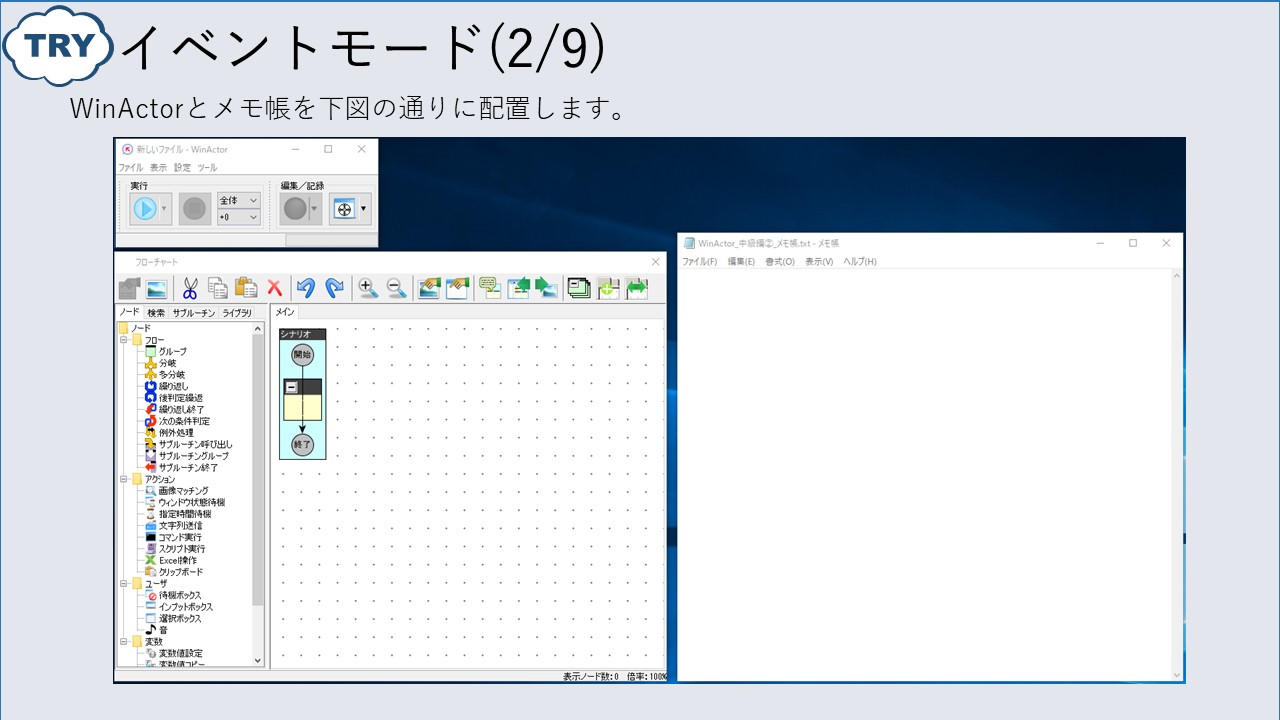Image resolution: width=1280 pixels, height=720 pixels.
Task: Select the 例外処理 node in tree
Action: point(176,432)
